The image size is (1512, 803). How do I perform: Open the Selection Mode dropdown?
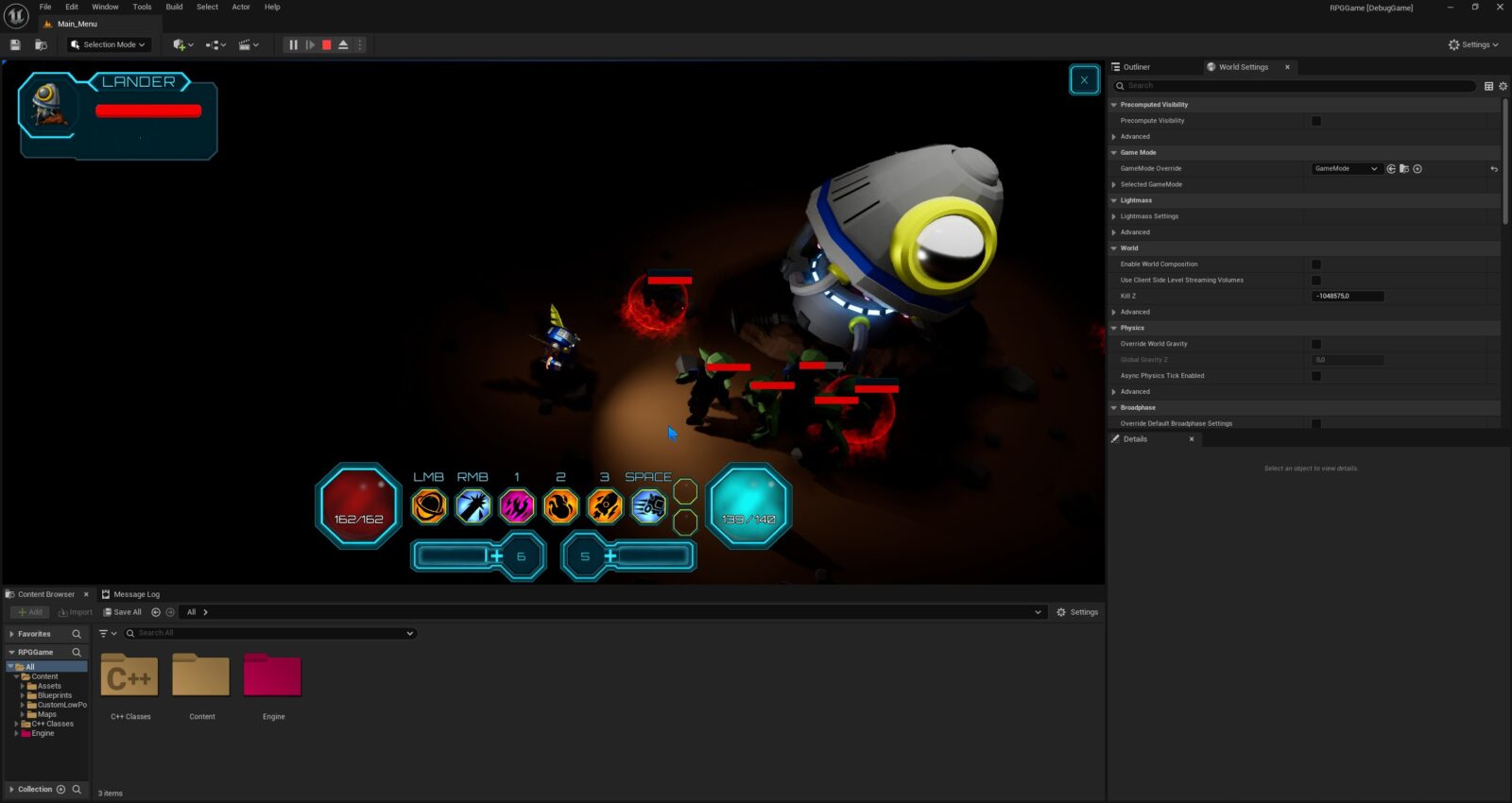click(109, 44)
